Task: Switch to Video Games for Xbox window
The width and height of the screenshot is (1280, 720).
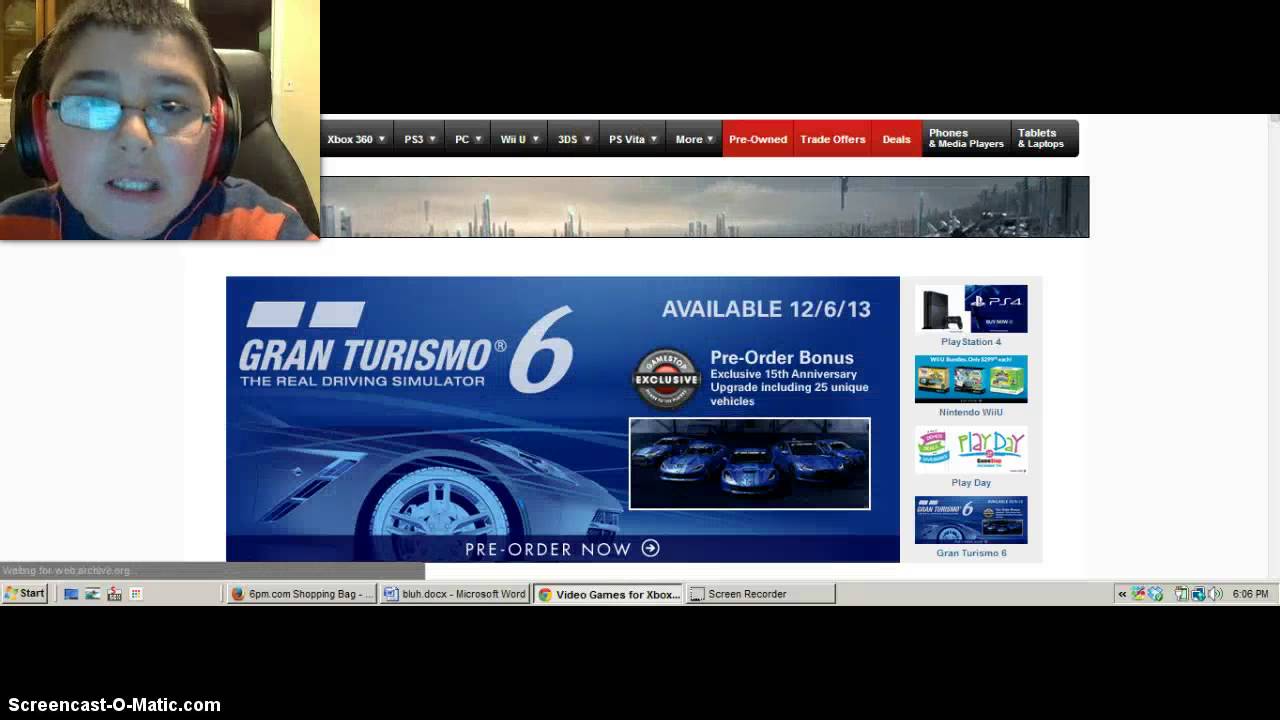Action: tap(608, 594)
